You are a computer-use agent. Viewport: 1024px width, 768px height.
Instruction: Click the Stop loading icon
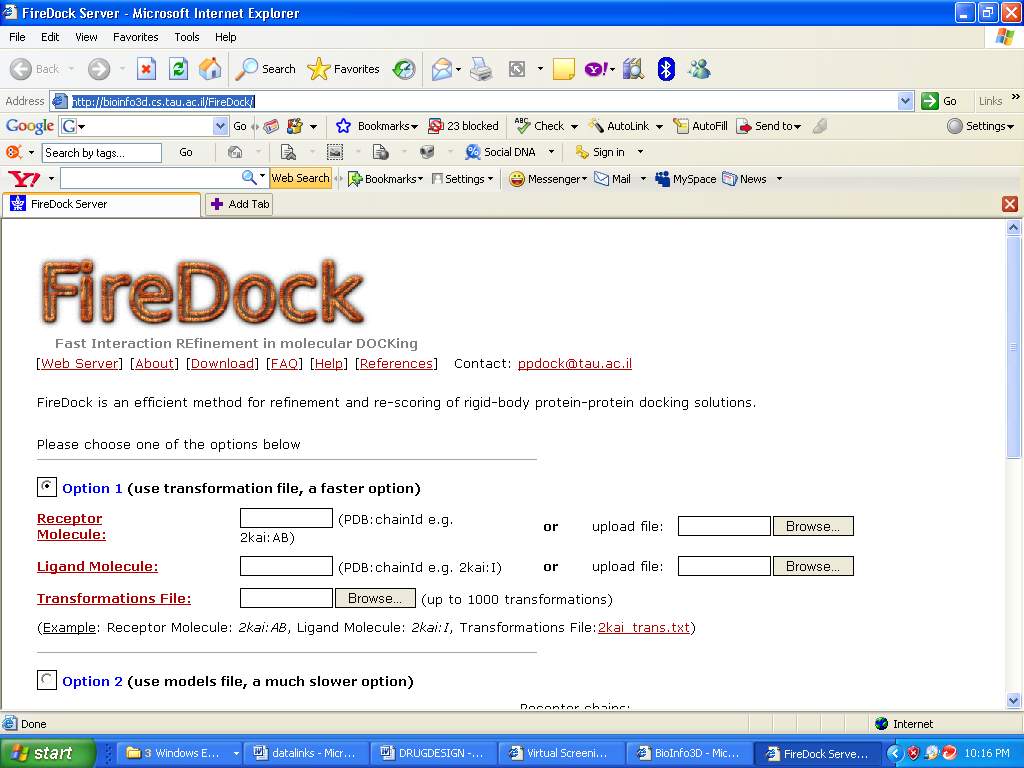pyautogui.click(x=146, y=69)
